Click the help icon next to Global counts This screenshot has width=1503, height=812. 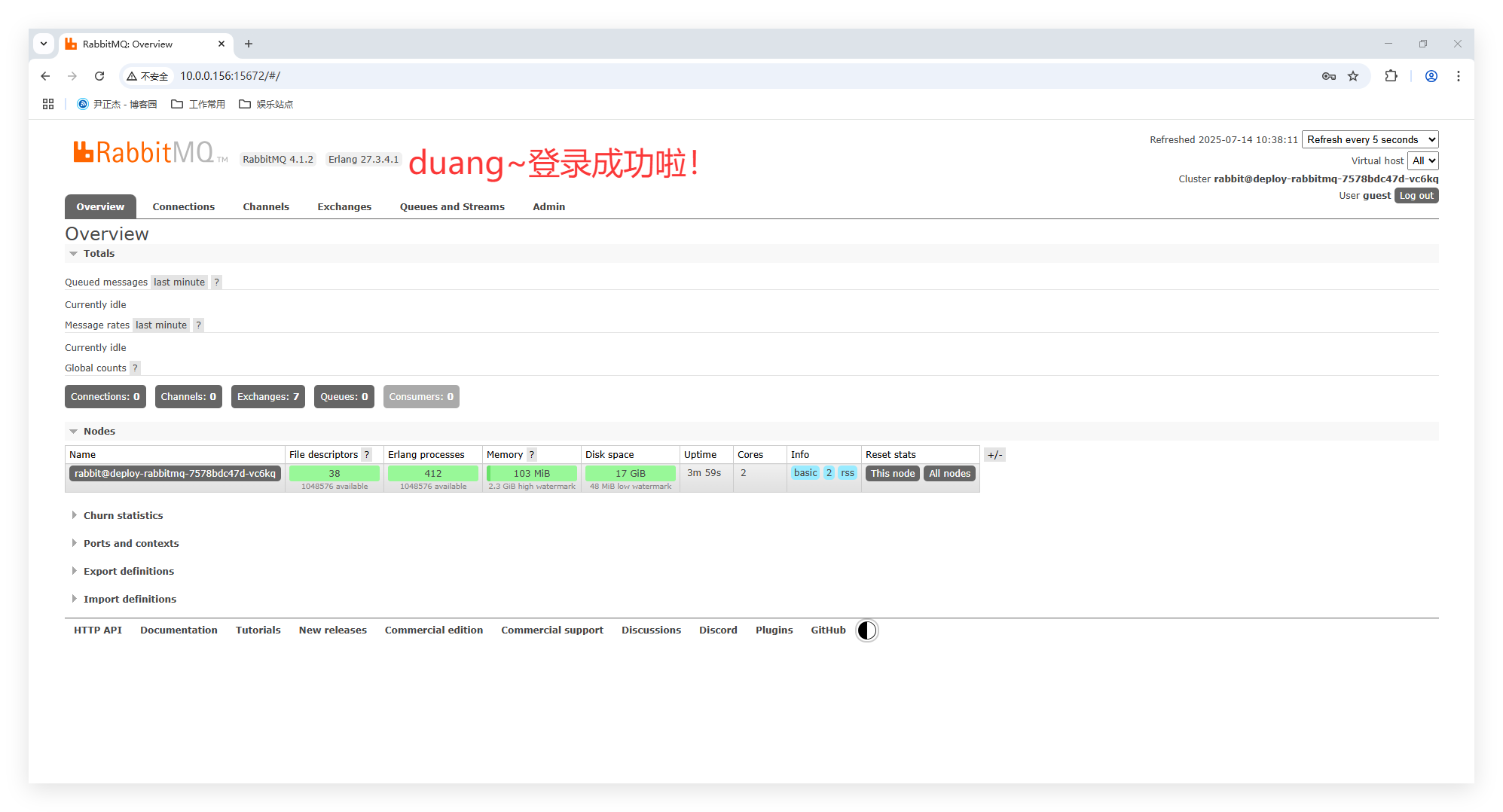pos(136,368)
